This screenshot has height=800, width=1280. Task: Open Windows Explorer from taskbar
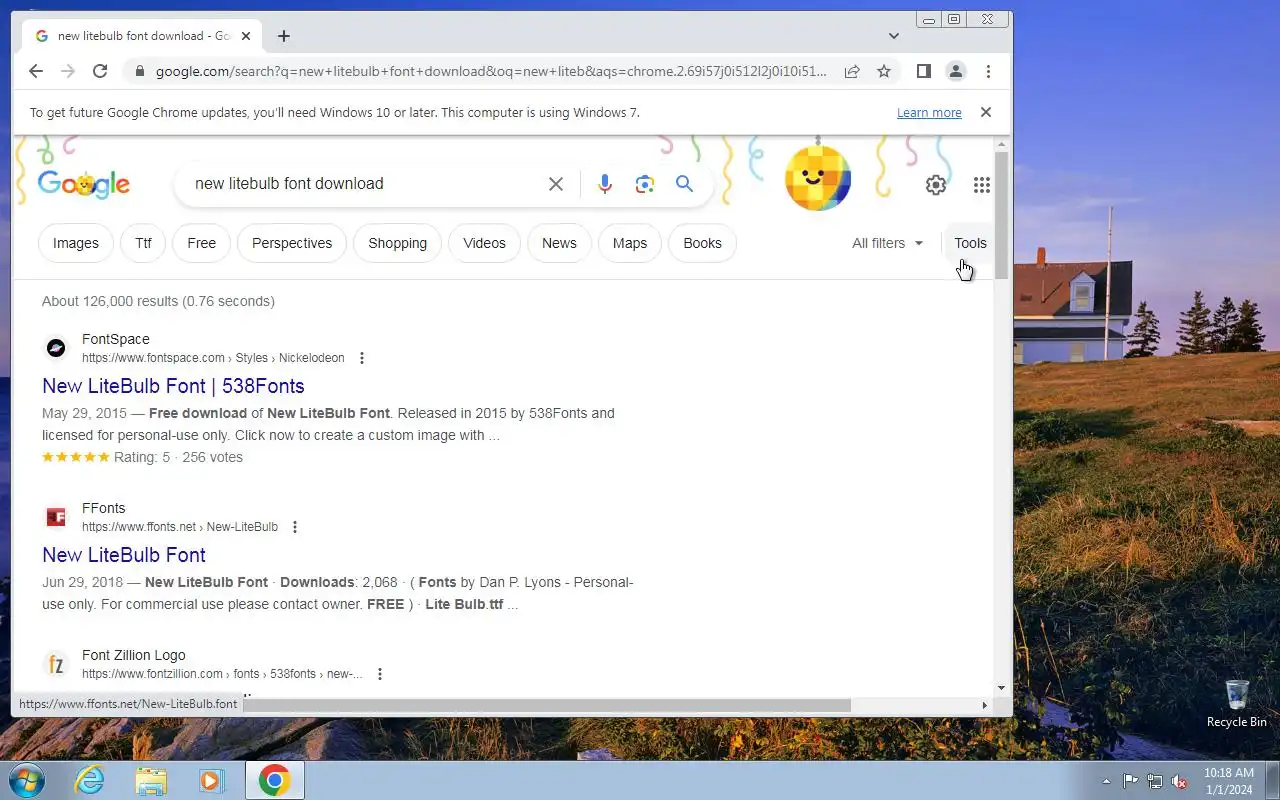point(151,780)
